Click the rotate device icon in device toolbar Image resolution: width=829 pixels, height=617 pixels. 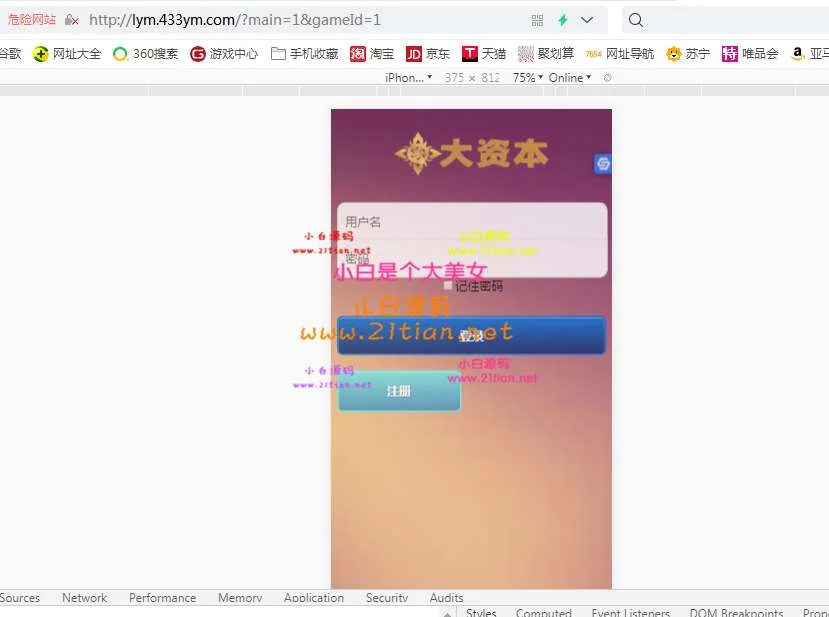[608, 77]
